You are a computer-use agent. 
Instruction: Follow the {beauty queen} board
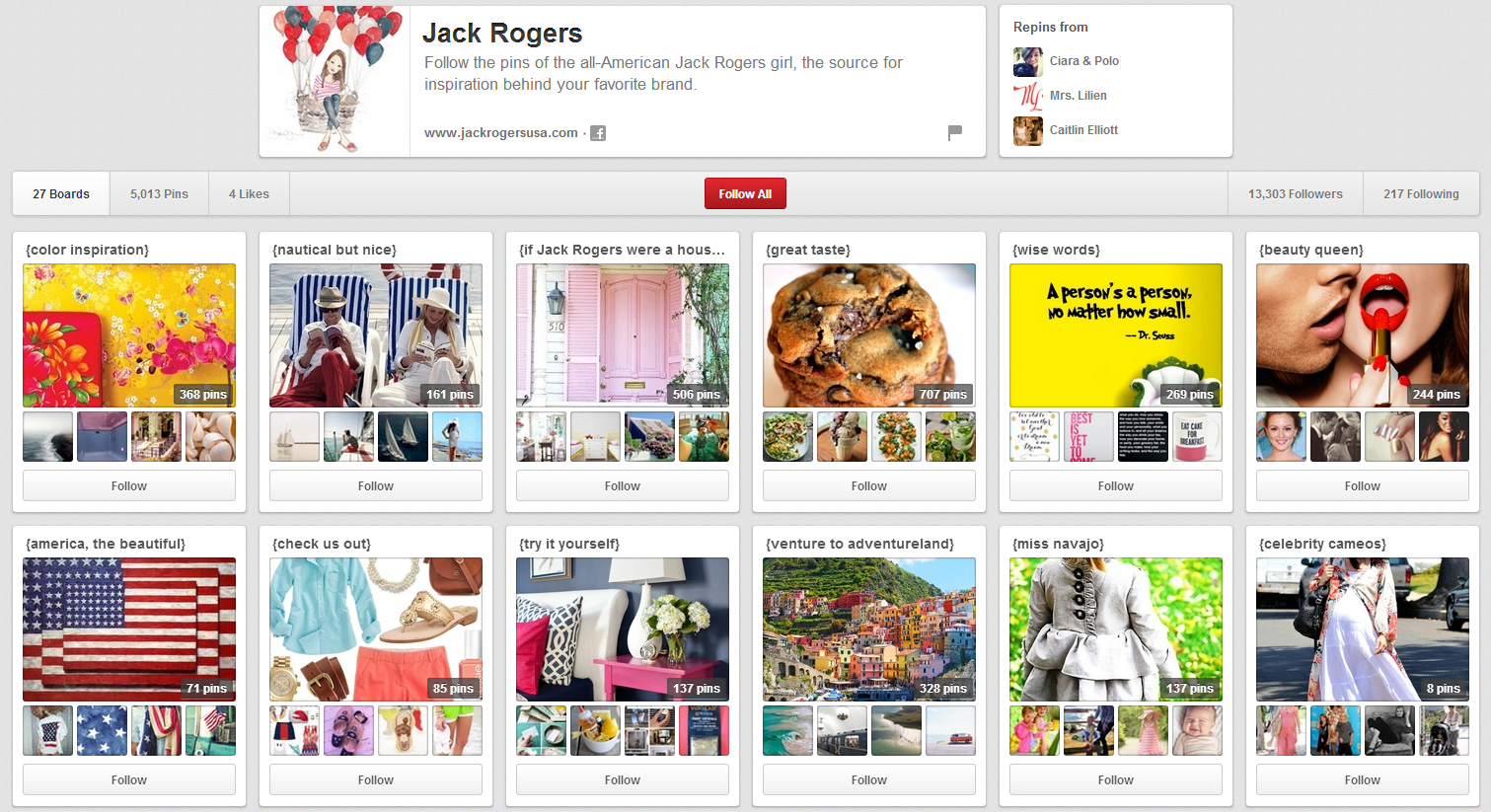click(1363, 485)
